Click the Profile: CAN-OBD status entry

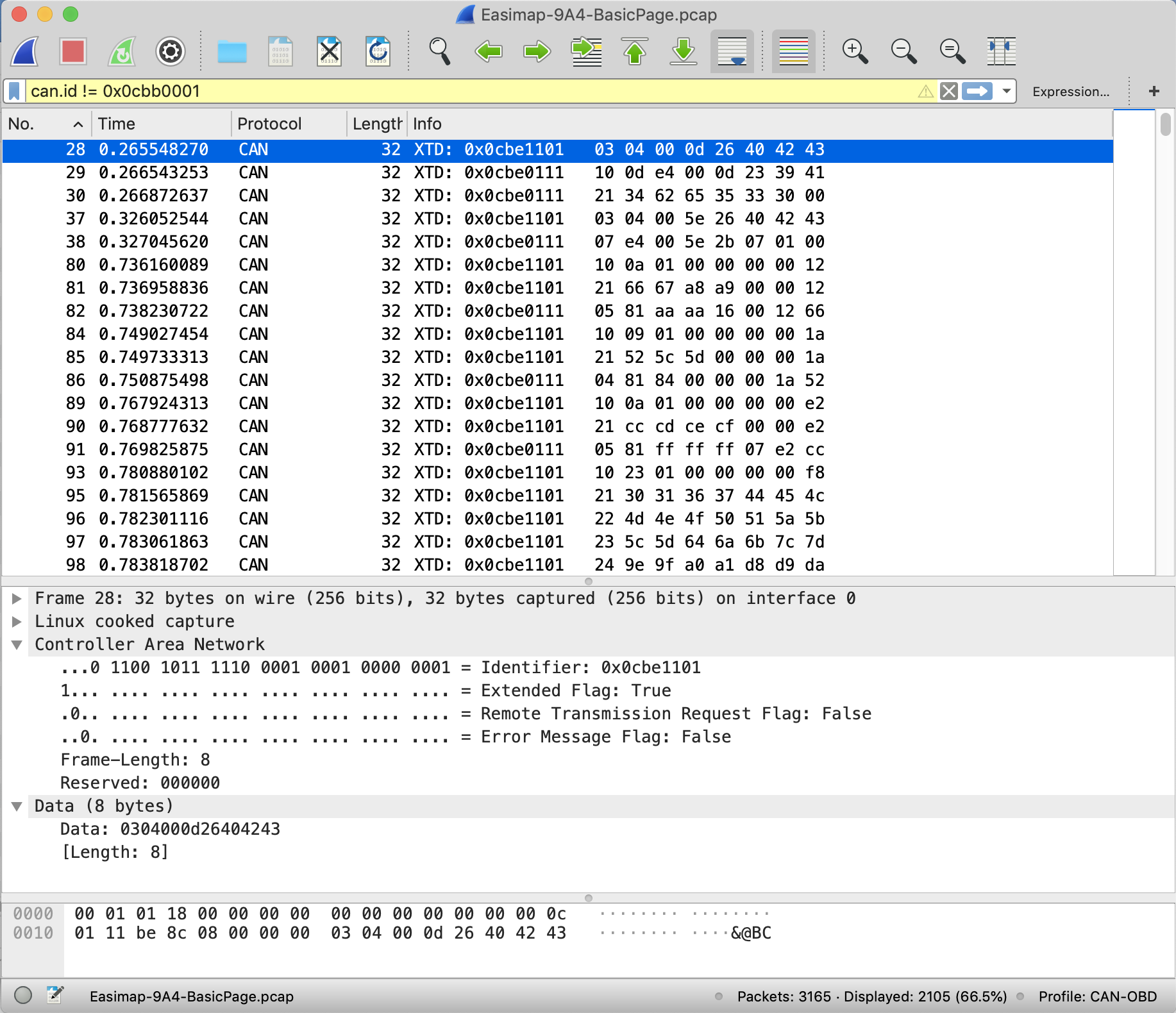[x=1098, y=996]
